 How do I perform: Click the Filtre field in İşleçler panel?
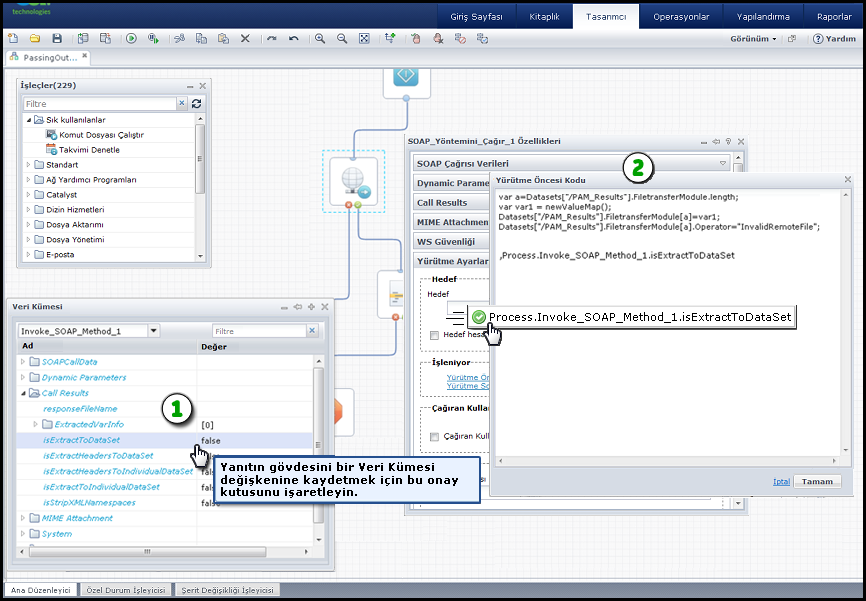pyautogui.click(x=98, y=103)
